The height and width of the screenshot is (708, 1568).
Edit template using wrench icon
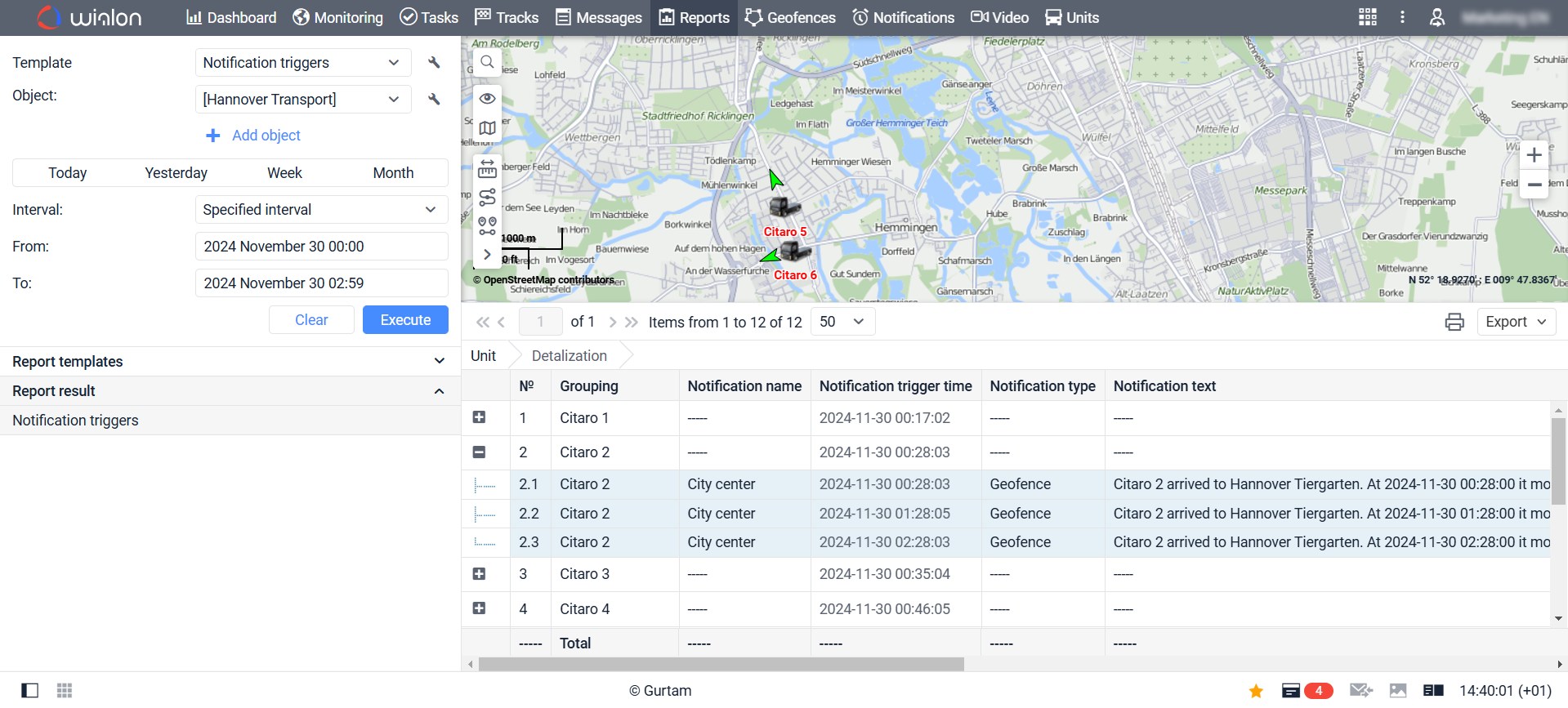[x=434, y=63]
